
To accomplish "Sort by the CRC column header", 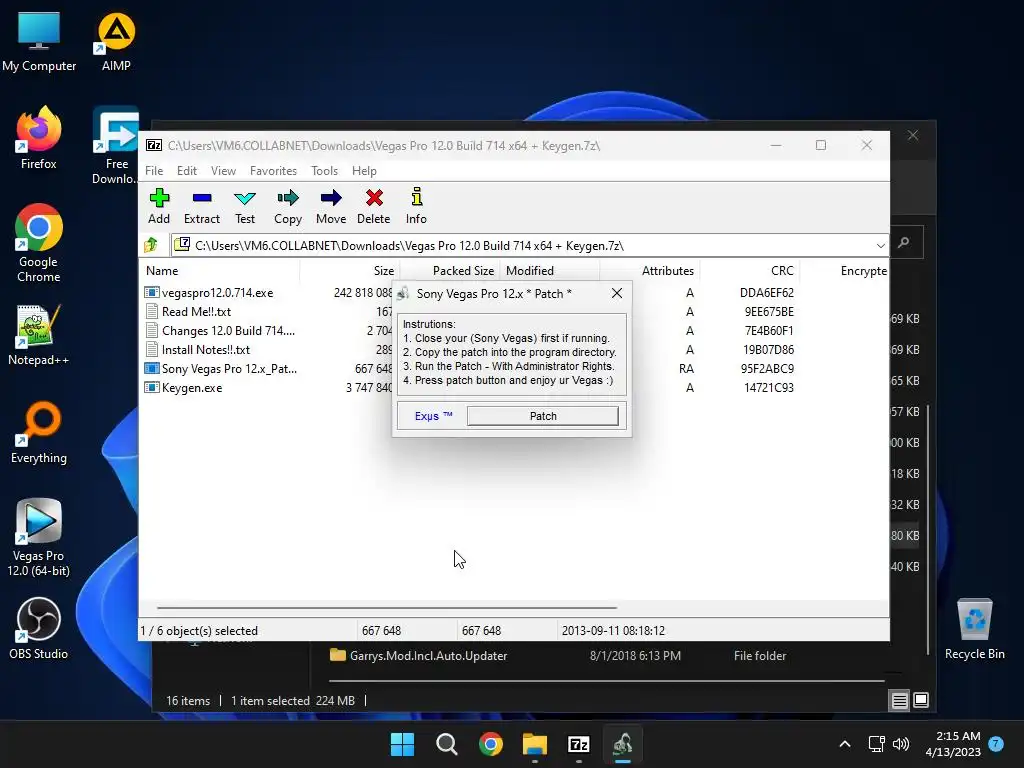I will [x=750, y=270].
